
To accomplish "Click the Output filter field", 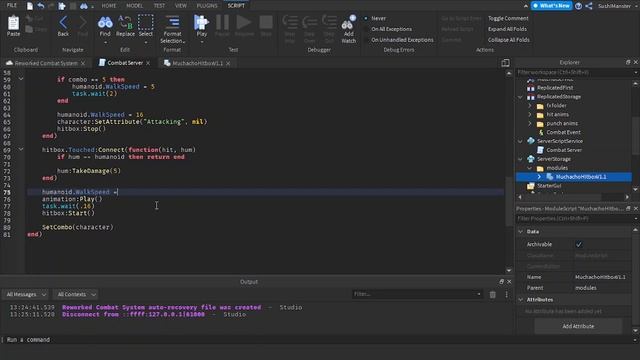I will 417,294.
